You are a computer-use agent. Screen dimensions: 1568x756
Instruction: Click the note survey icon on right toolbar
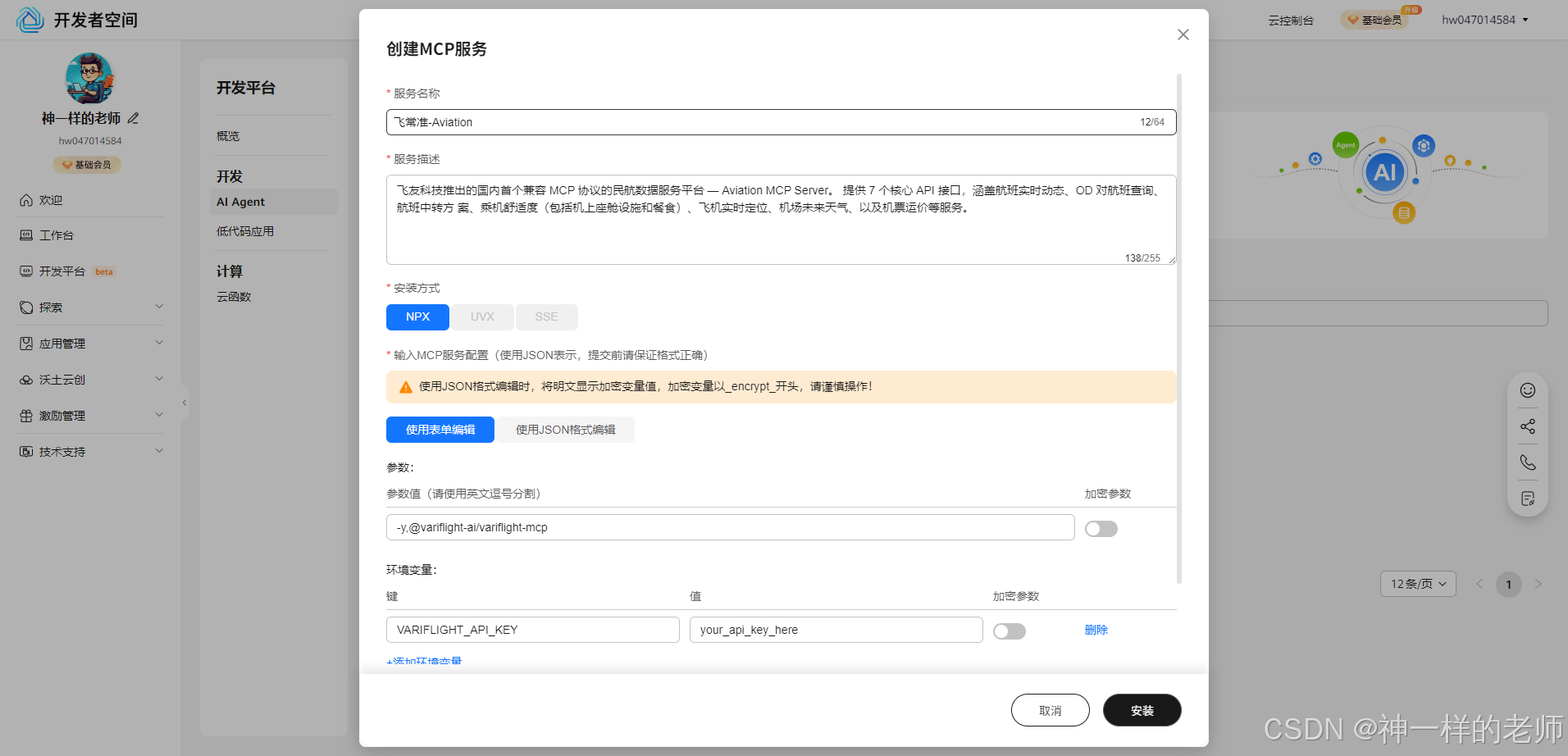[x=1528, y=499]
